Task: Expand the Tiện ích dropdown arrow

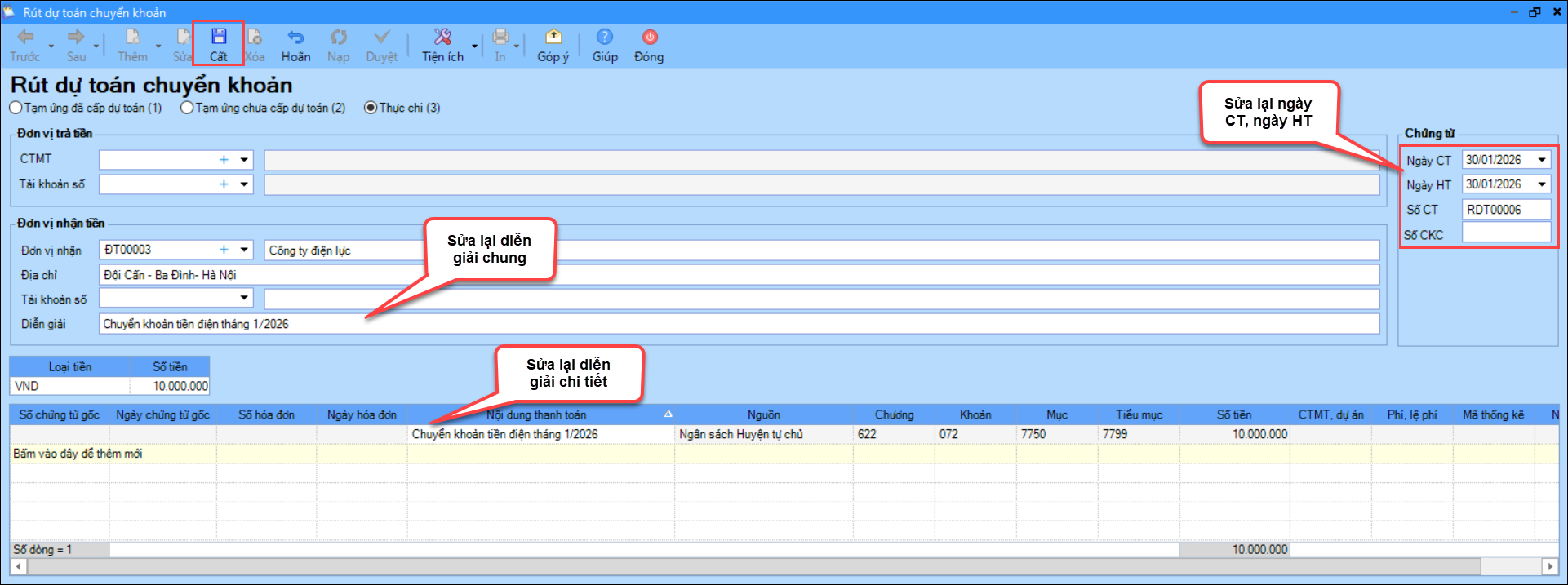Action: pos(474,46)
